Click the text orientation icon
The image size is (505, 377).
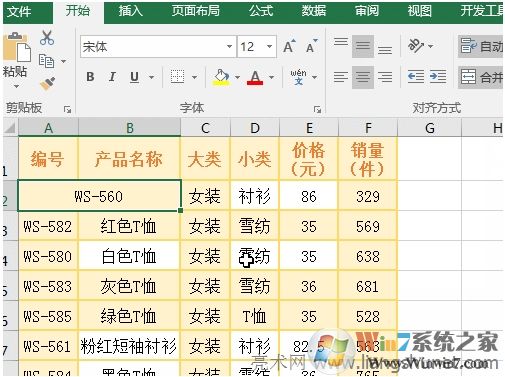[415, 45]
